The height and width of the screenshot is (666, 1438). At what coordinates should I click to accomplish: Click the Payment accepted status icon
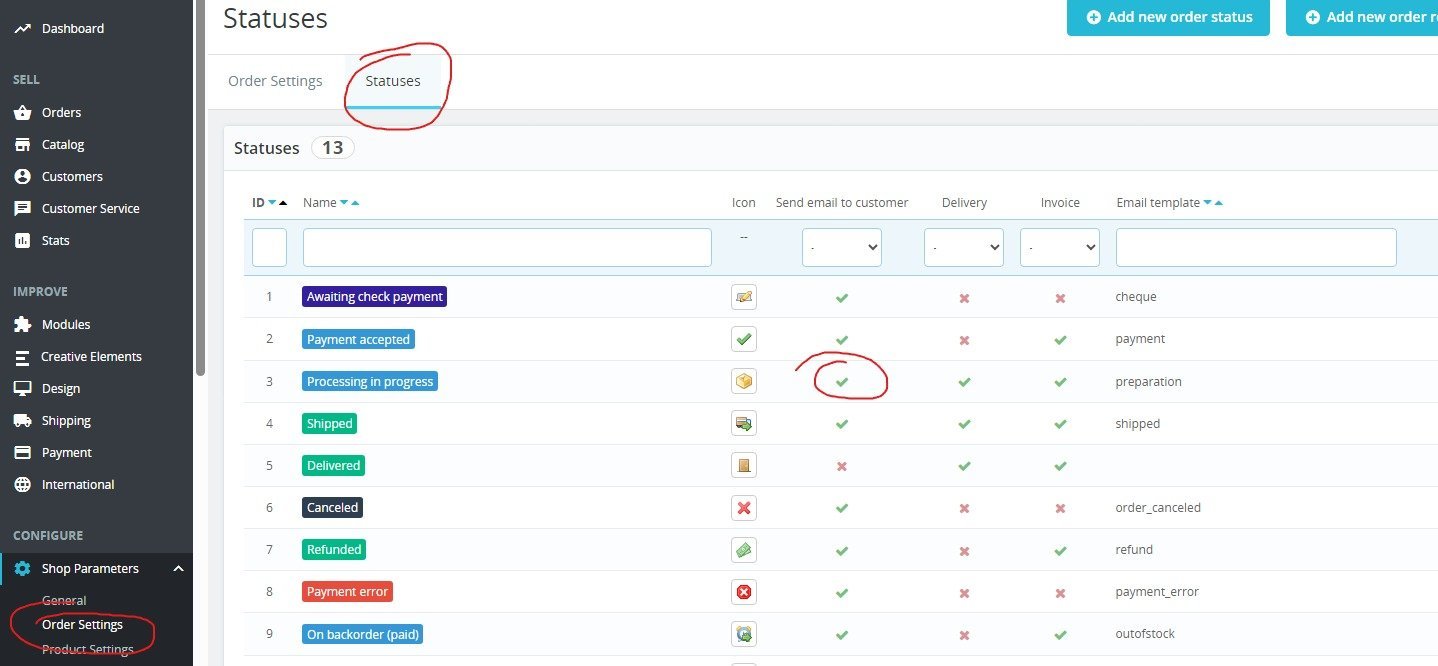pos(743,339)
